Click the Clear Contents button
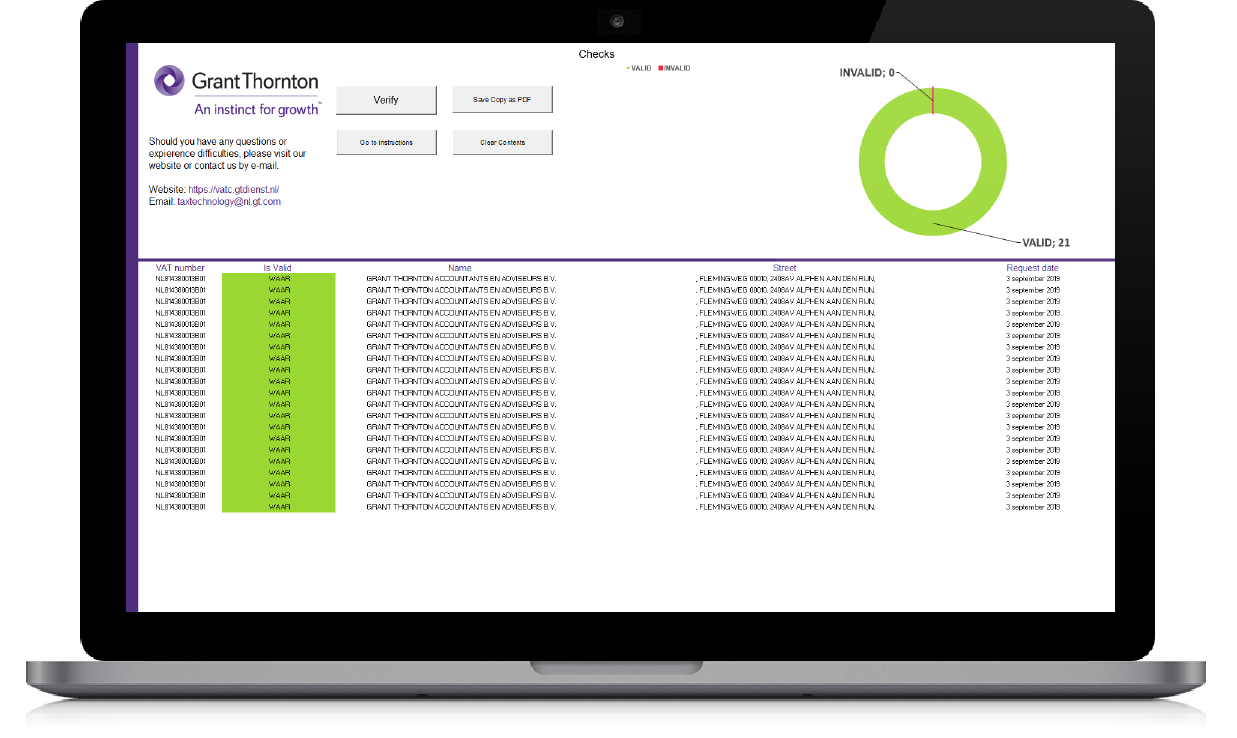Image resolution: width=1237 pixels, height=738 pixels. coord(502,142)
